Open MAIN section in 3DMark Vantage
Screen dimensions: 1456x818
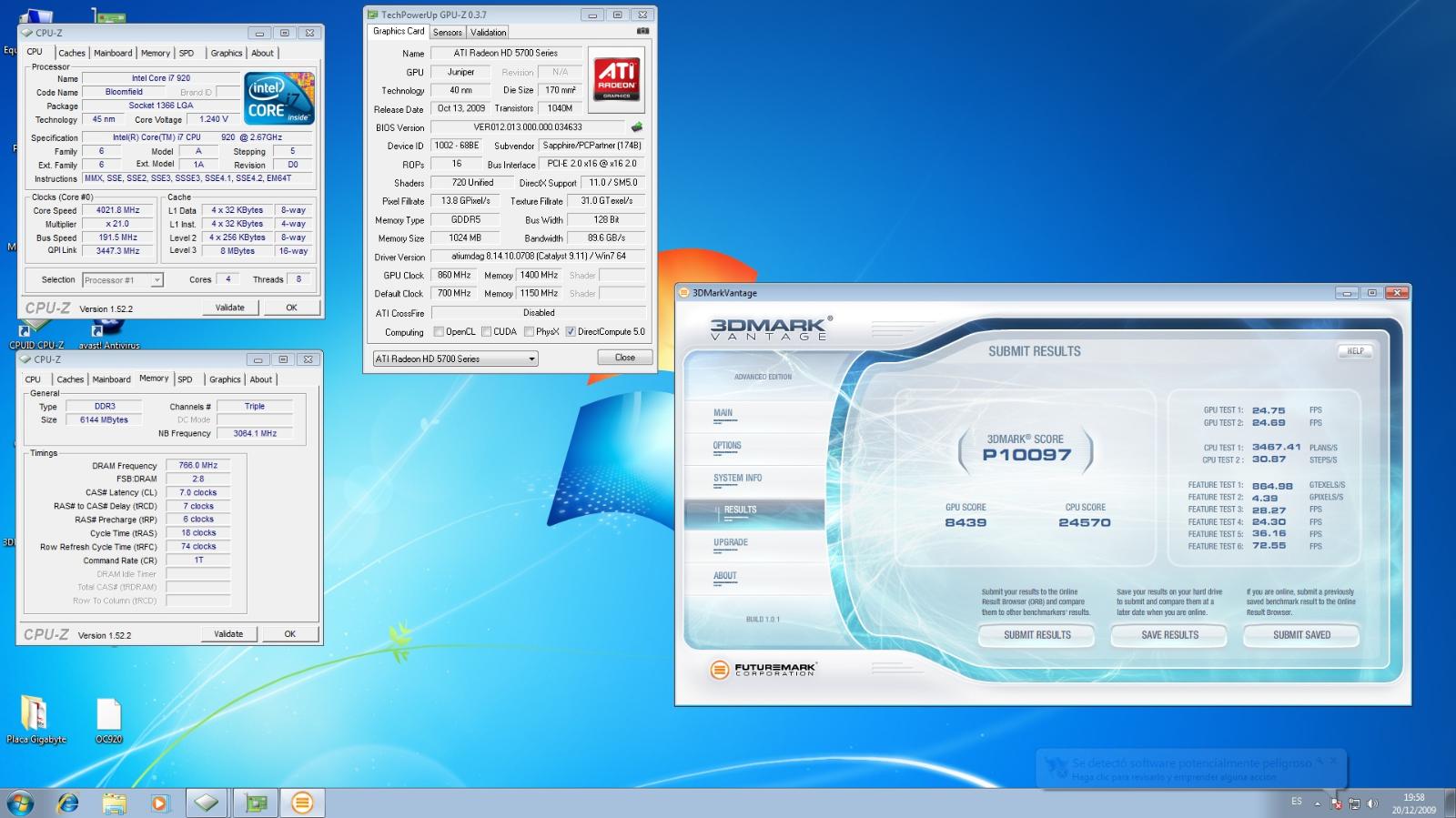pos(723,413)
